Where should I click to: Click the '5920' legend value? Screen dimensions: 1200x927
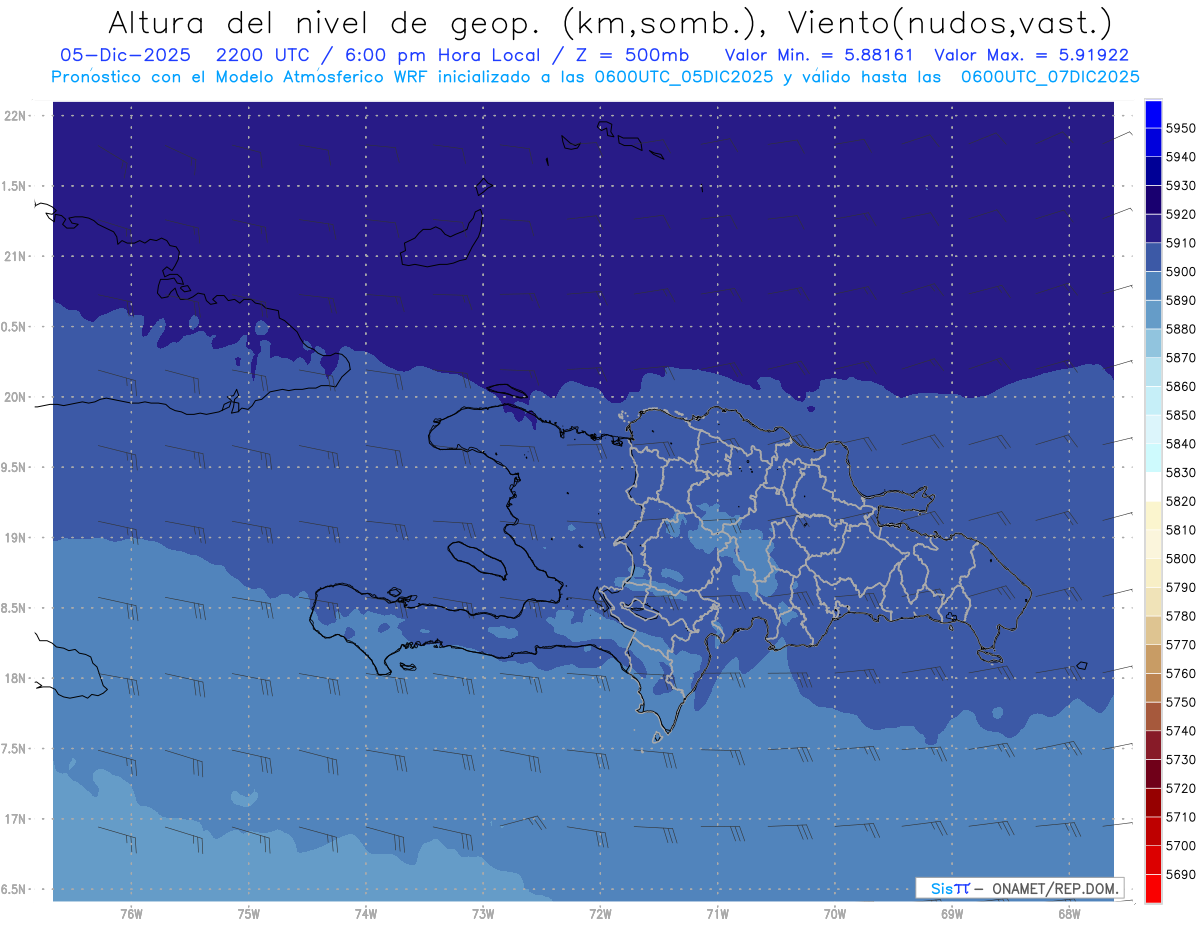1181,214
